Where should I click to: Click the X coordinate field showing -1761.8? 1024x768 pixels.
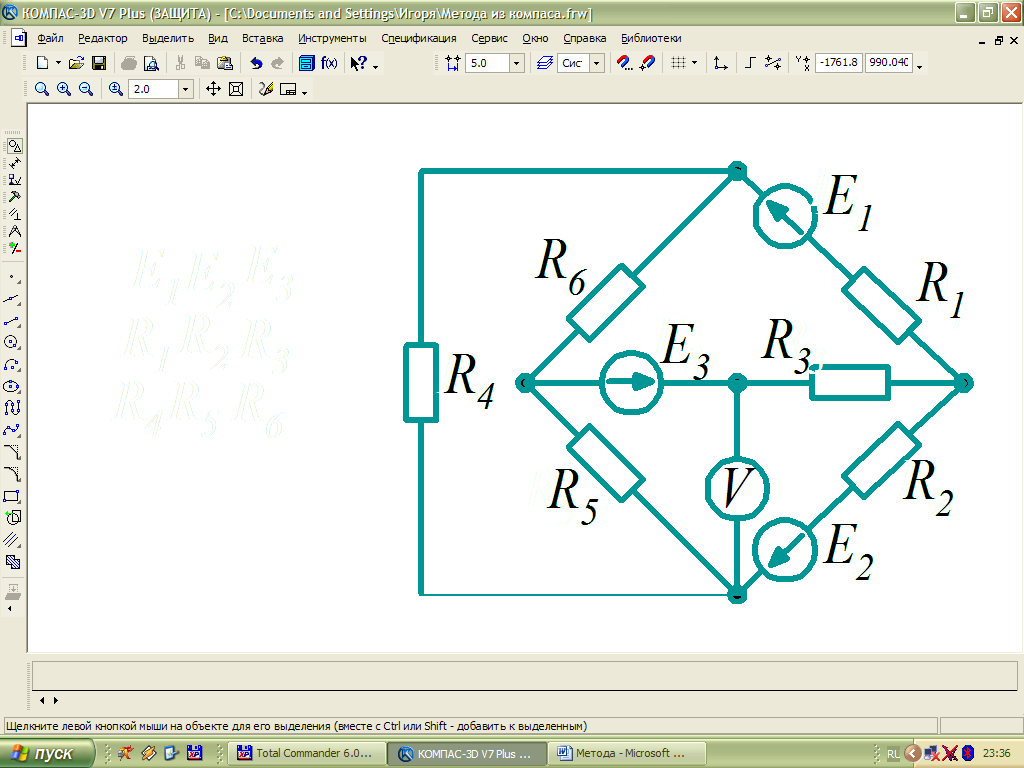click(838, 63)
